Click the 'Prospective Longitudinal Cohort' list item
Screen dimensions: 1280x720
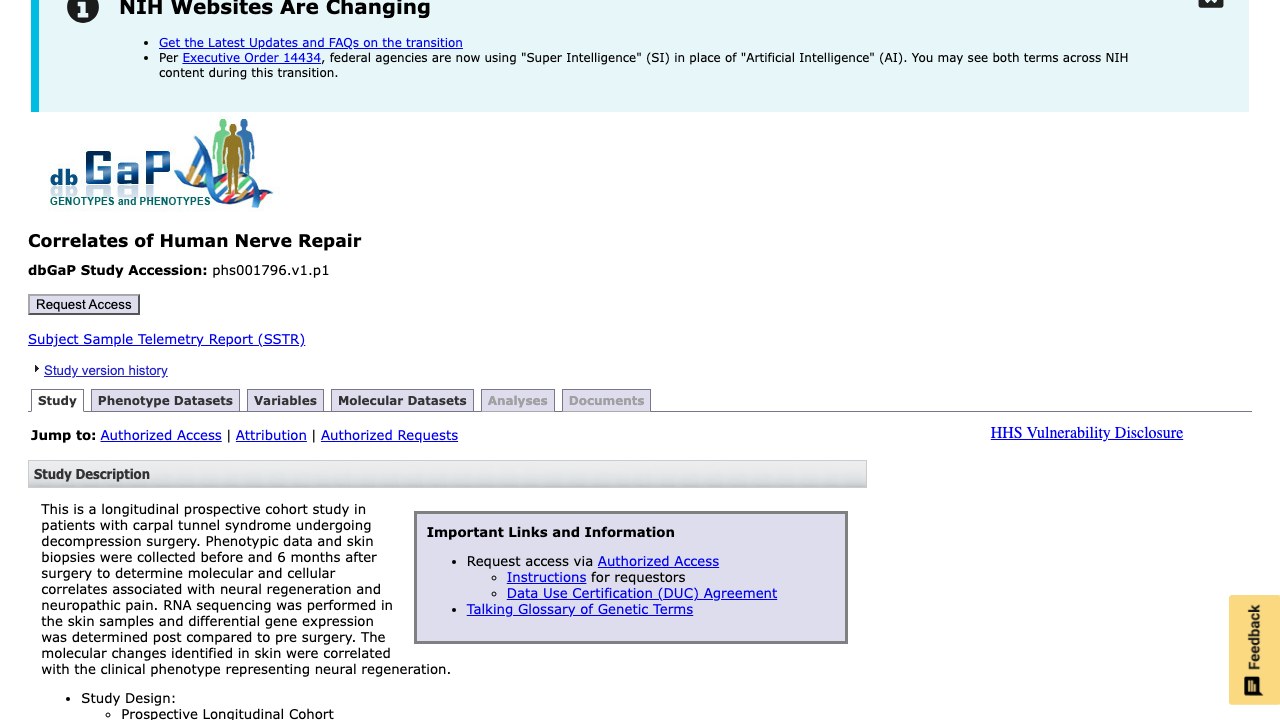tap(227, 714)
